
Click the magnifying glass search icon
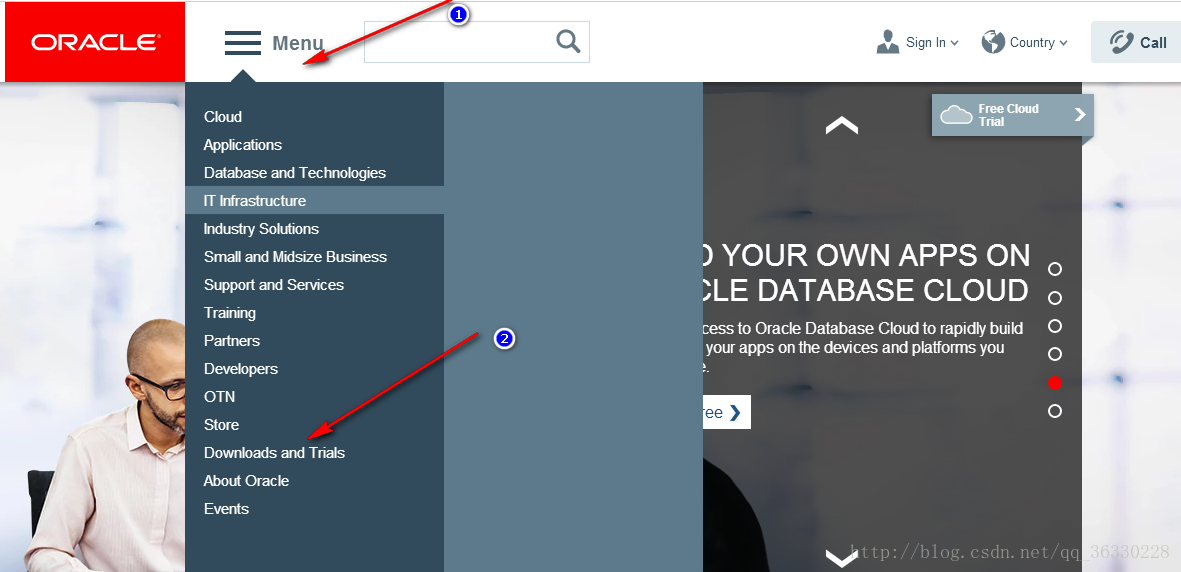coord(569,41)
